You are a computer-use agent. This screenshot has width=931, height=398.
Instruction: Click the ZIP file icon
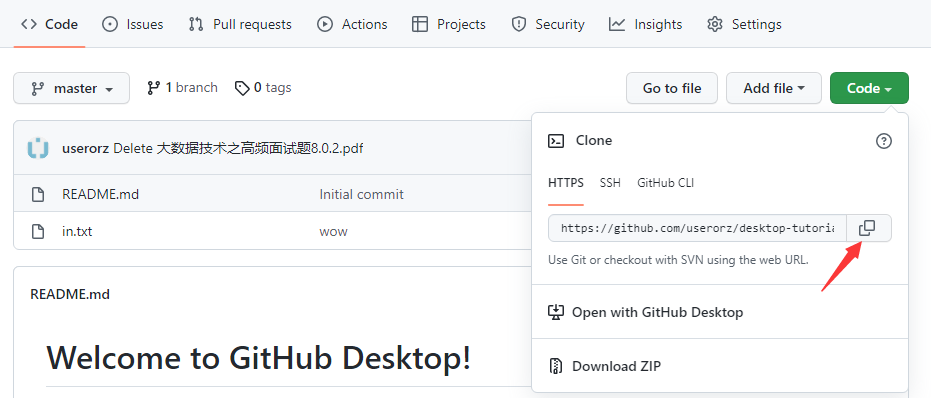click(x=556, y=366)
